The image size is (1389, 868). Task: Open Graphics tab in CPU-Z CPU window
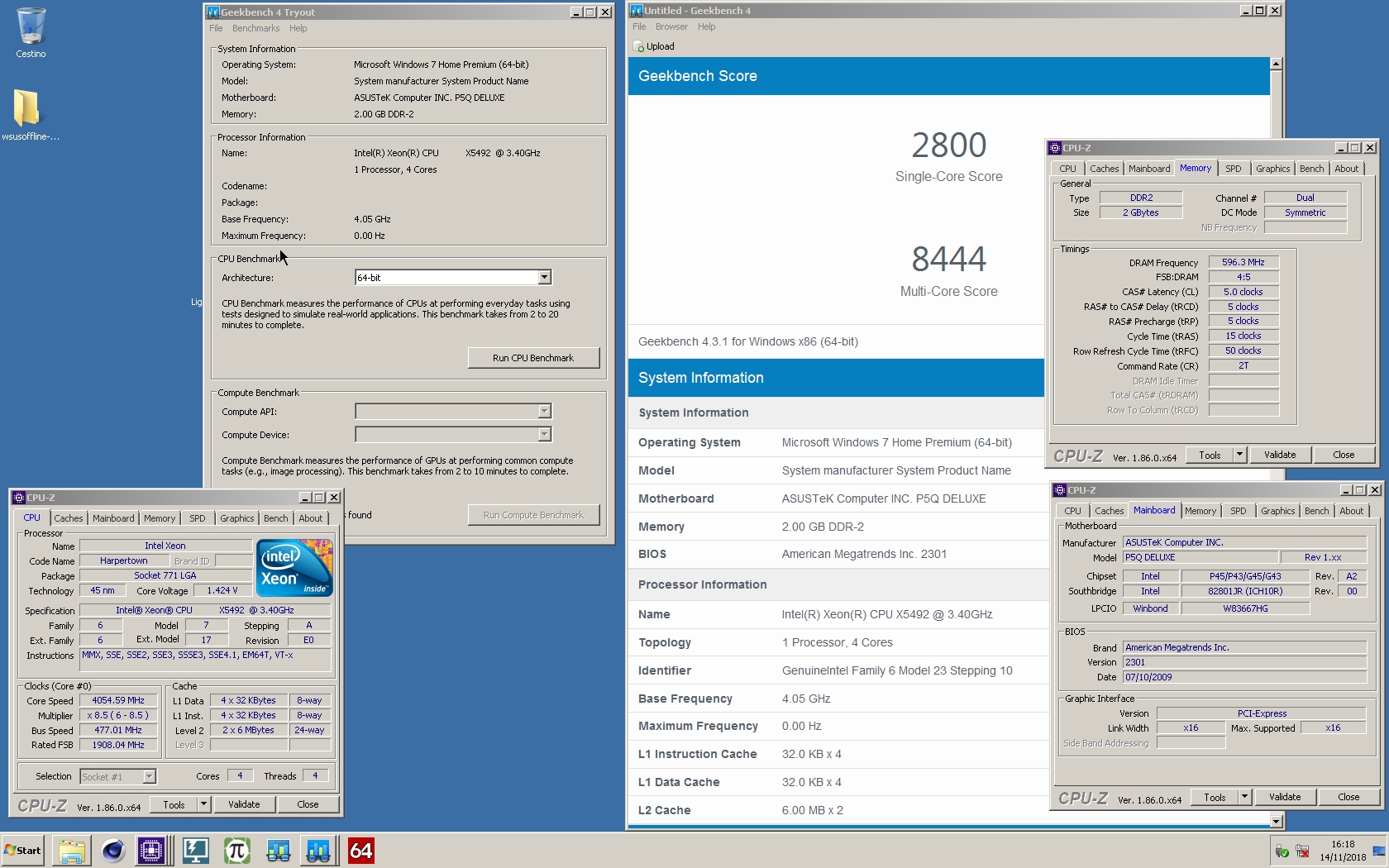[237, 518]
